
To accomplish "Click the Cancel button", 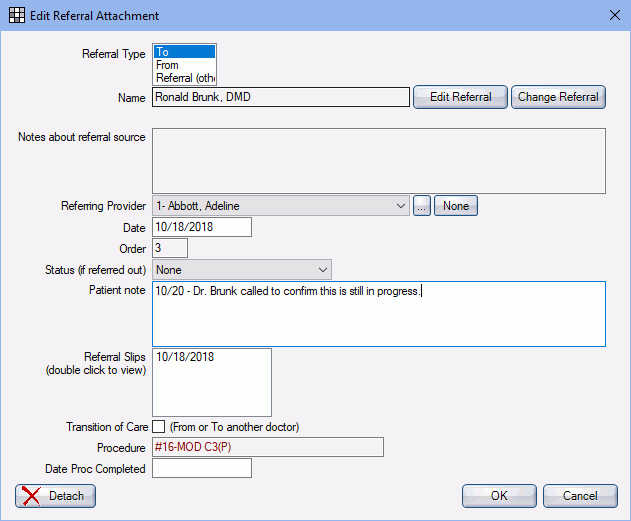I will coord(580,496).
